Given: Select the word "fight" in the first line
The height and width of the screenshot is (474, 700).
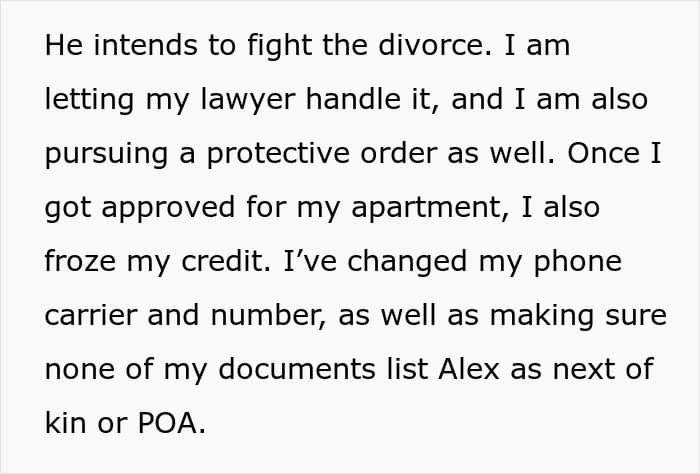Looking at the screenshot, I should point(279,45).
